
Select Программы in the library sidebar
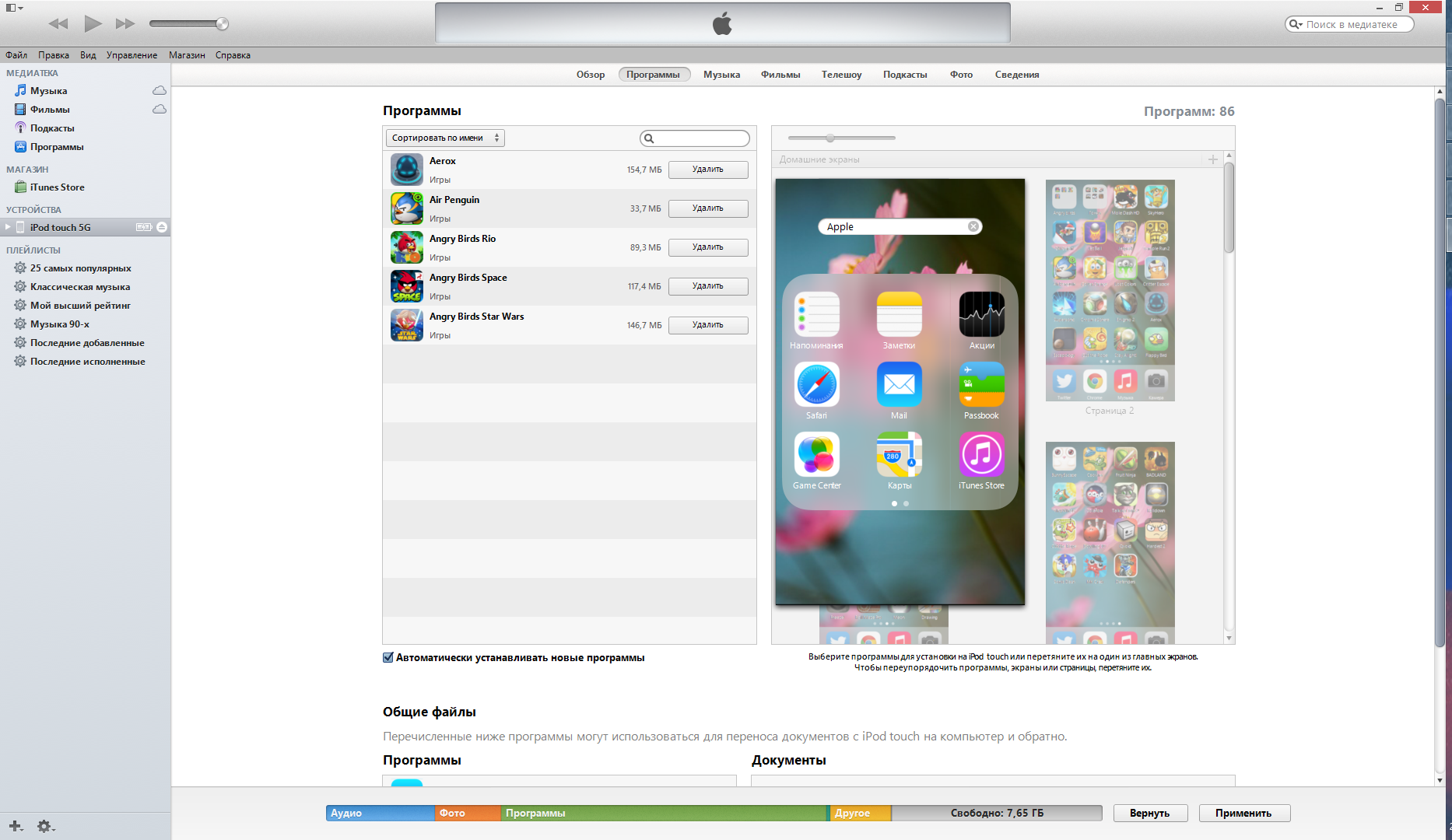pyautogui.click(x=57, y=147)
